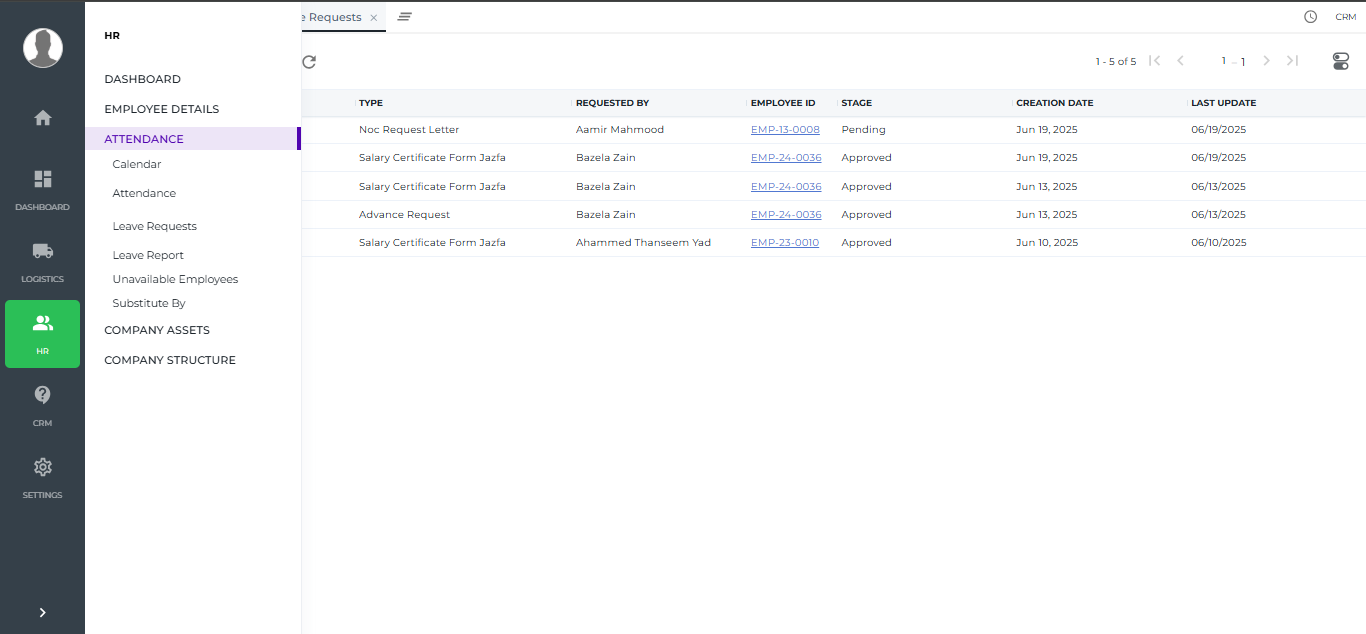Expand the sidebar with bottom chevron
The width and height of the screenshot is (1366, 634).
click(x=43, y=613)
